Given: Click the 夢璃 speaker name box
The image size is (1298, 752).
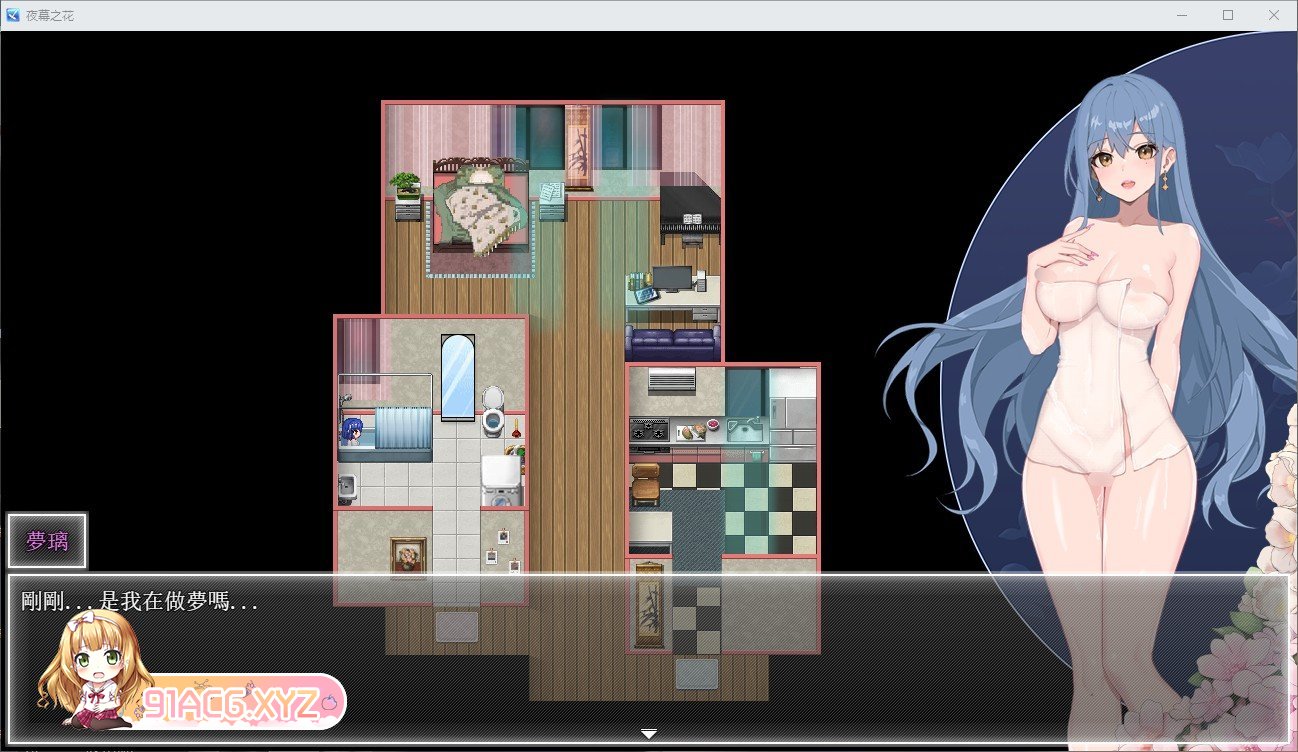Looking at the screenshot, I should [47, 541].
